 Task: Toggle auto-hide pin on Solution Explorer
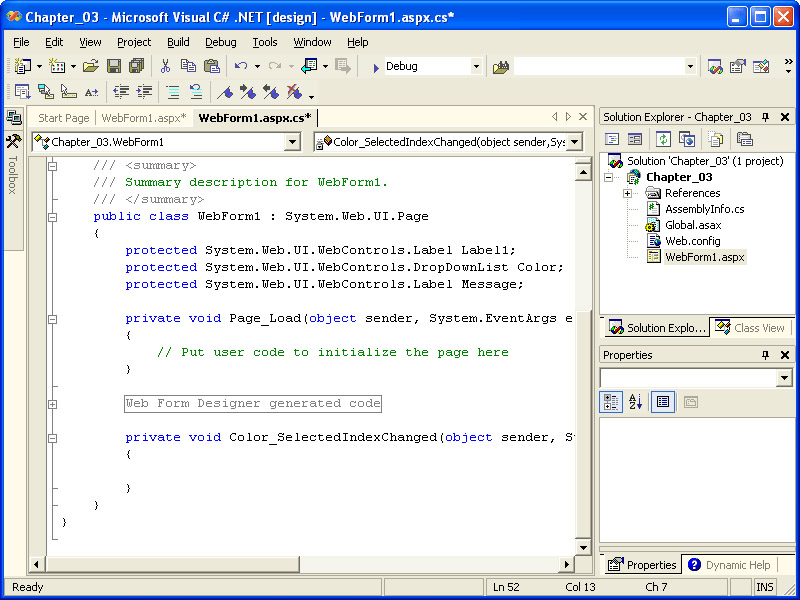[766, 117]
